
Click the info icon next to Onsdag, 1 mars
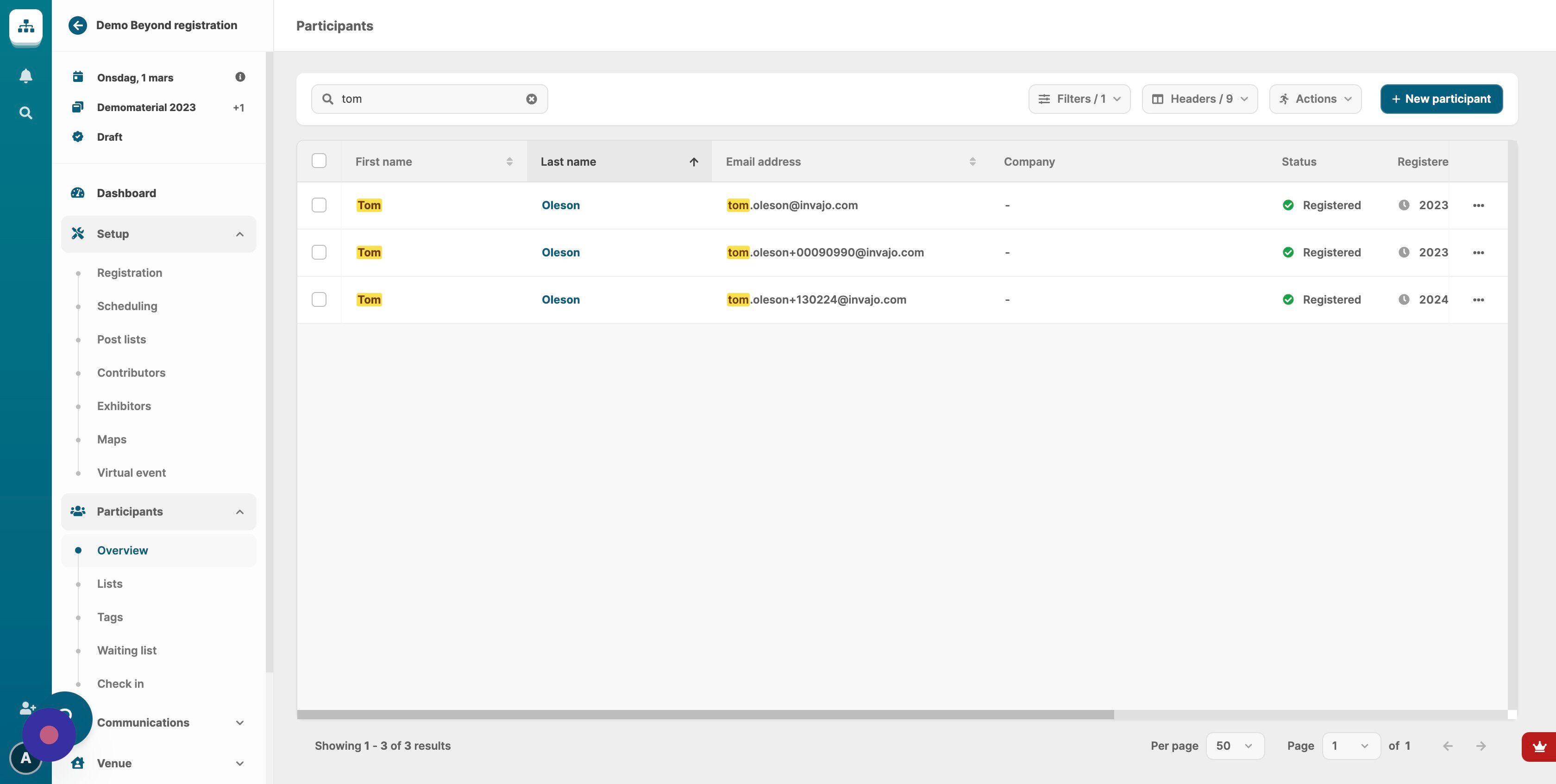coord(240,77)
